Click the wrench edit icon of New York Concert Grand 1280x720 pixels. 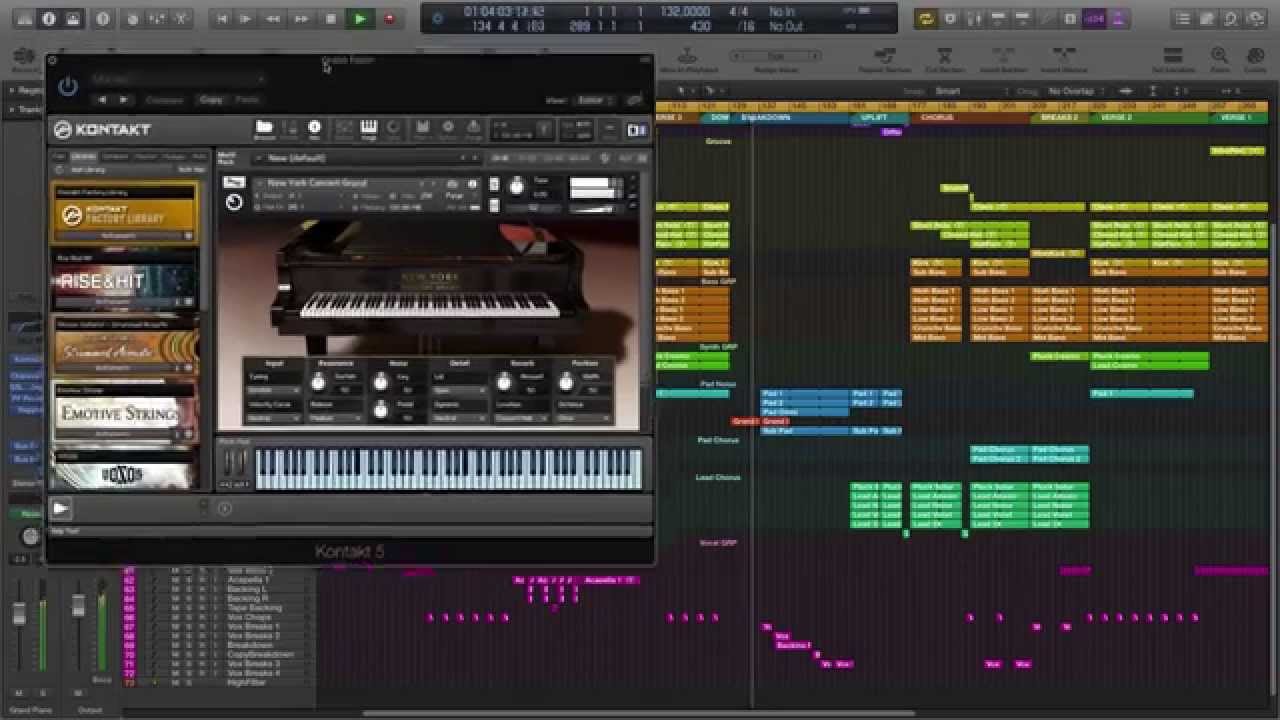click(x=233, y=182)
